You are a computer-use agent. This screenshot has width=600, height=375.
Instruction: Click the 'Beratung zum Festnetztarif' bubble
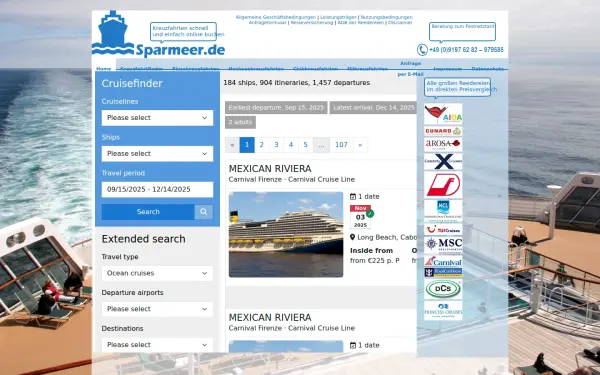point(462,32)
